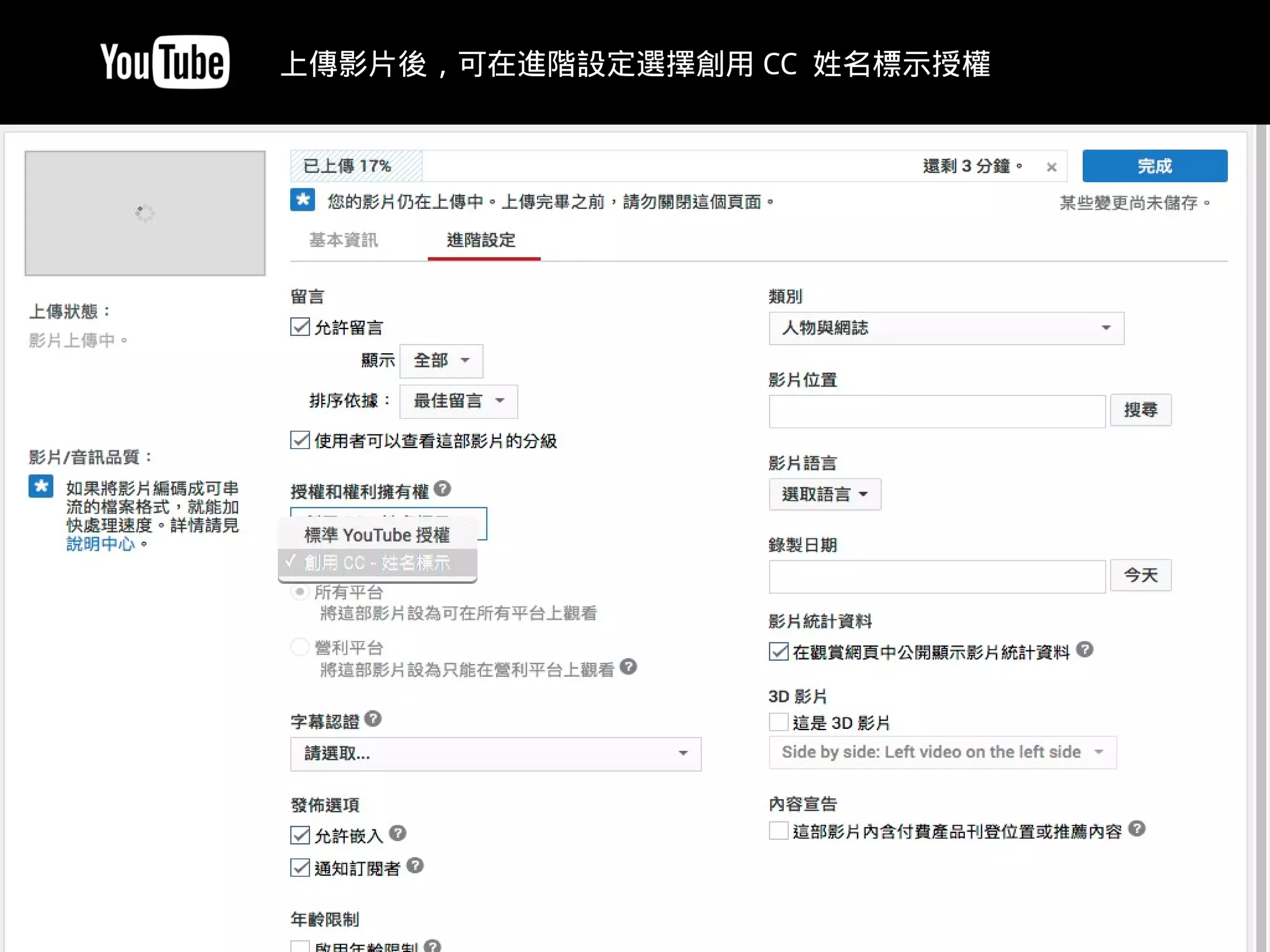
Task: Open the 排序依據 最佳留言 dropdown
Action: [459, 402]
